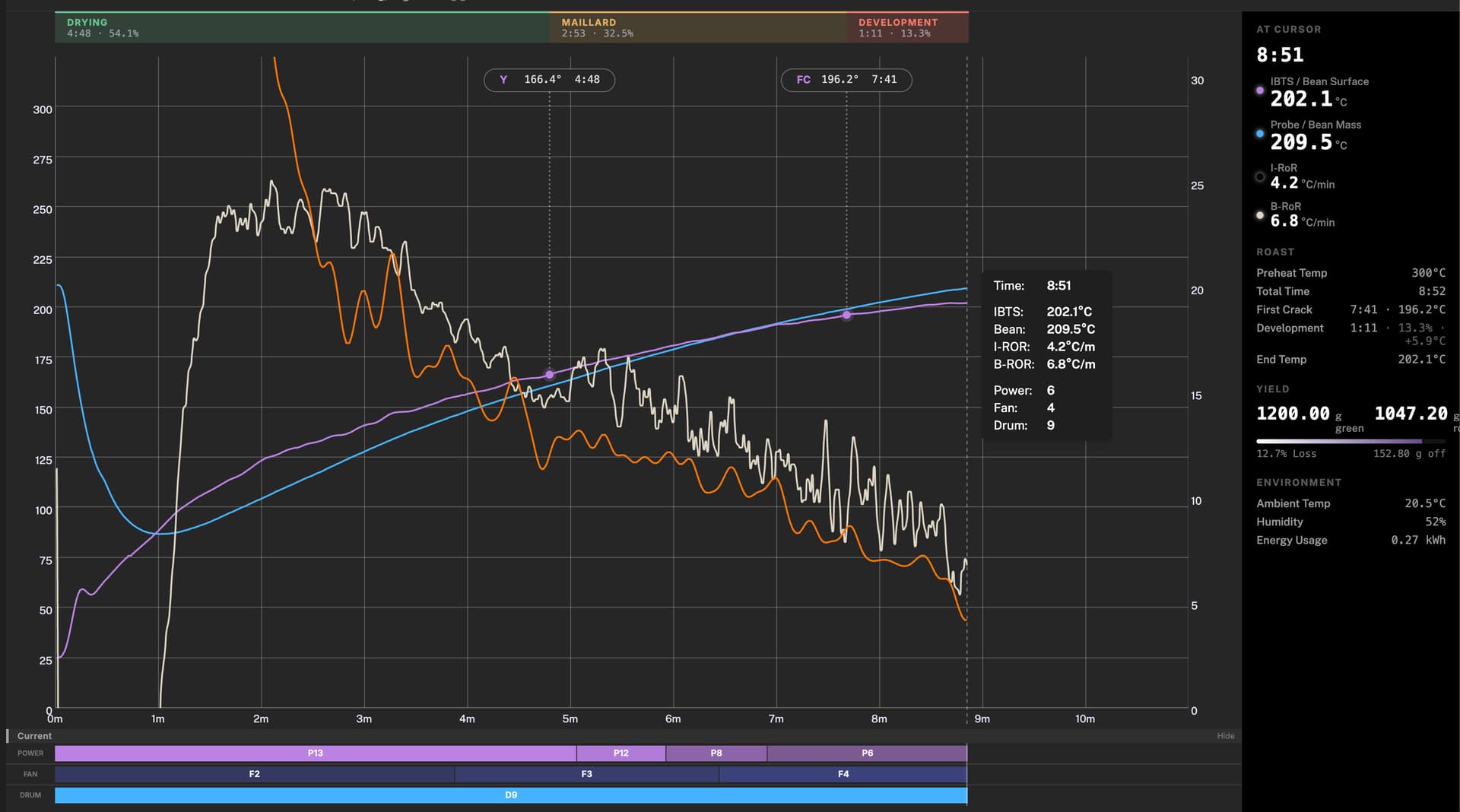1460x812 pixels.
Task: Click the 1047.20 roasted weight value
Action: coord(1411,414)
